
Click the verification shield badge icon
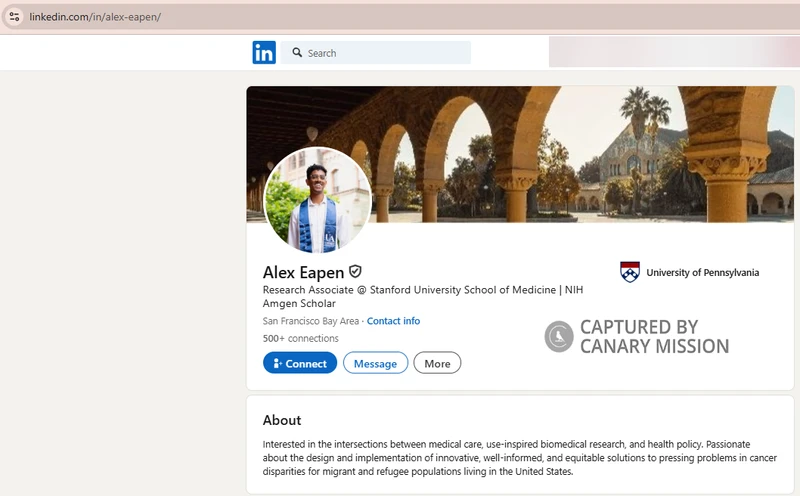point(356,271)
